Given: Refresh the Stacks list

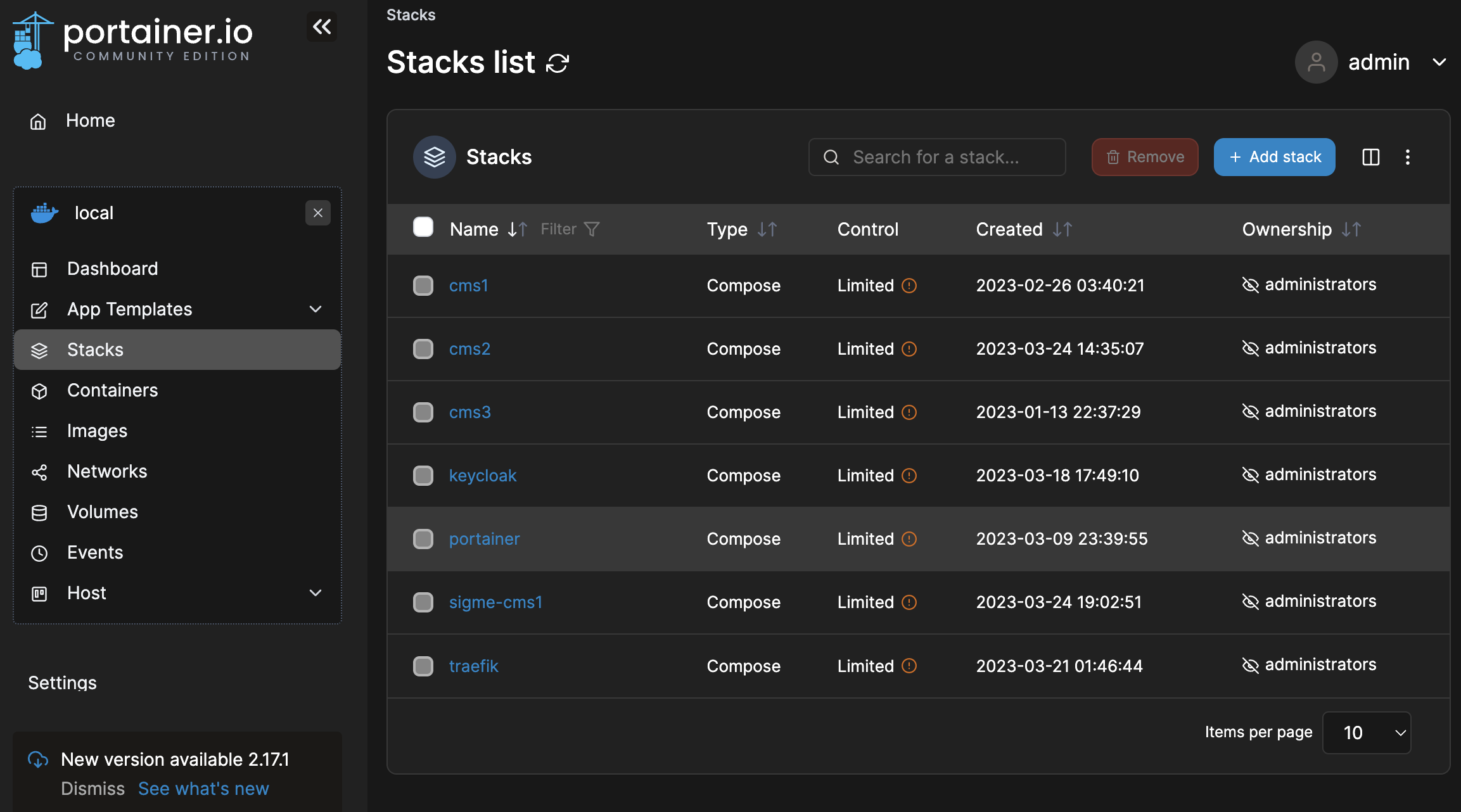Looking at the screenshot, I should click(558, 63).
